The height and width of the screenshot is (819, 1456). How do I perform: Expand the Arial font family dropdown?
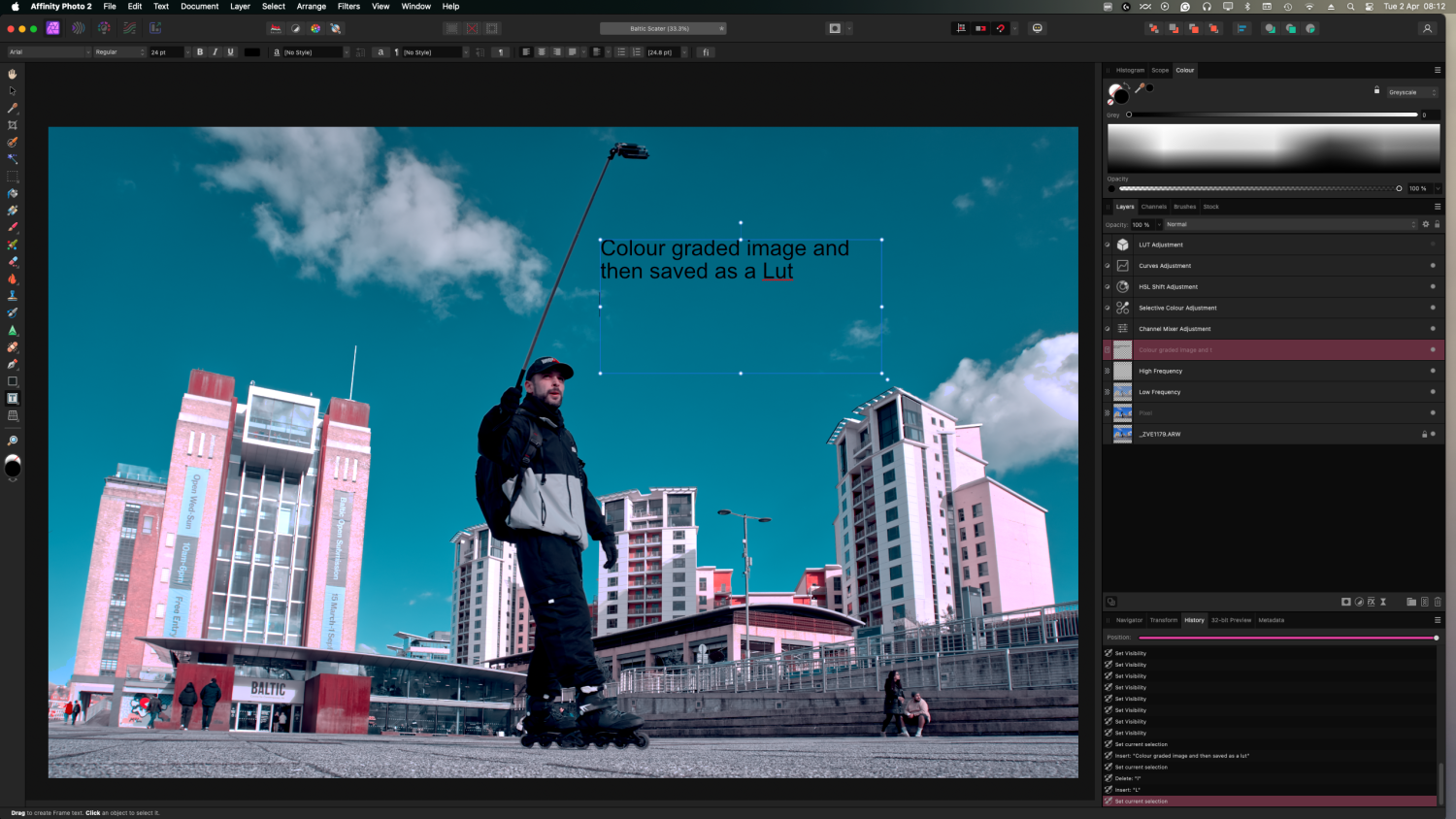point(49,52)
